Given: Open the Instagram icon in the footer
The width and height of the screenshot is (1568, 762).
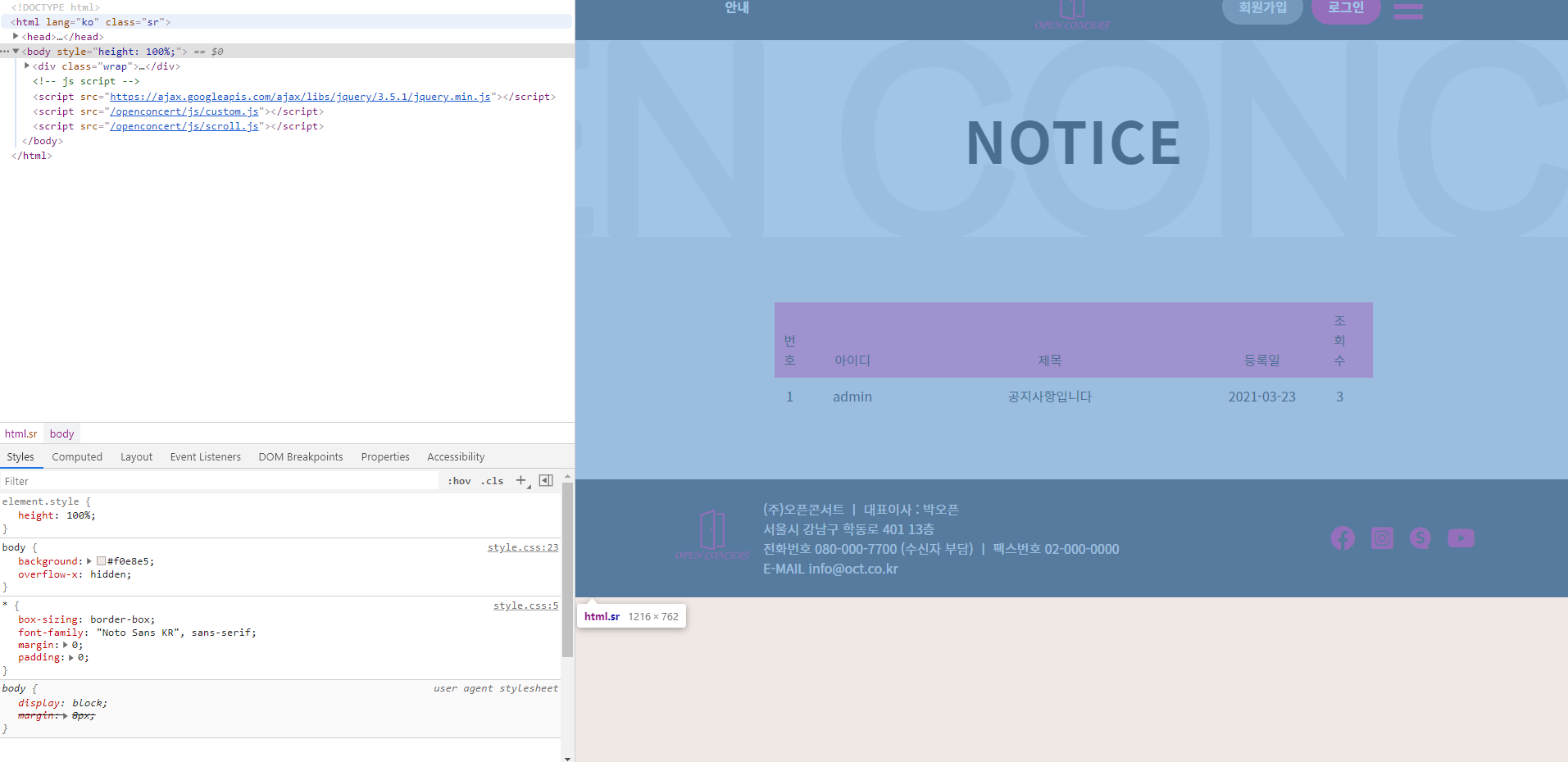Looking at the screenshot, I should tap(1382, 538).
